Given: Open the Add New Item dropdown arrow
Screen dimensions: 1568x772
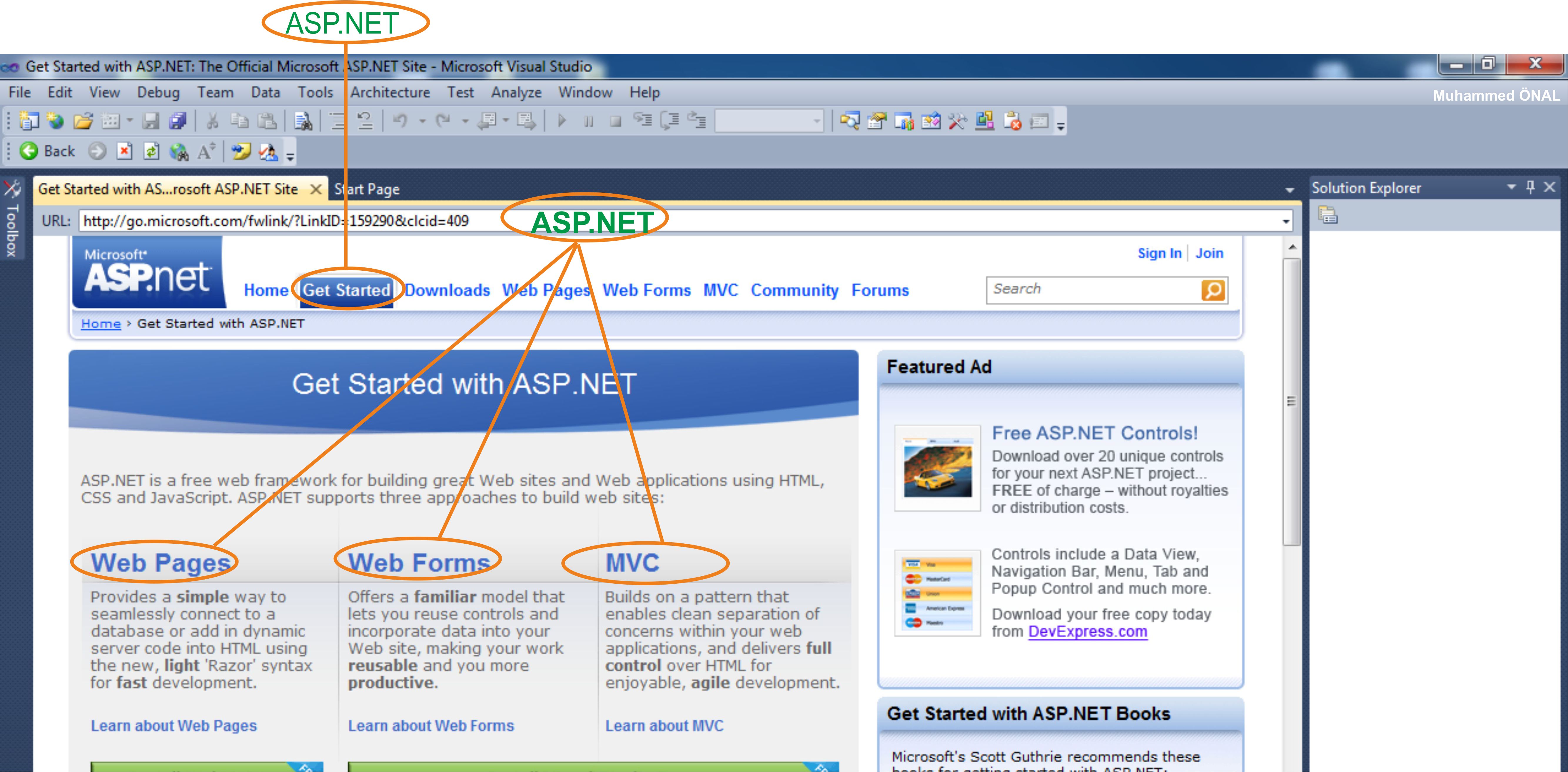Looking at the screenshot, I should tap(129, 121).
